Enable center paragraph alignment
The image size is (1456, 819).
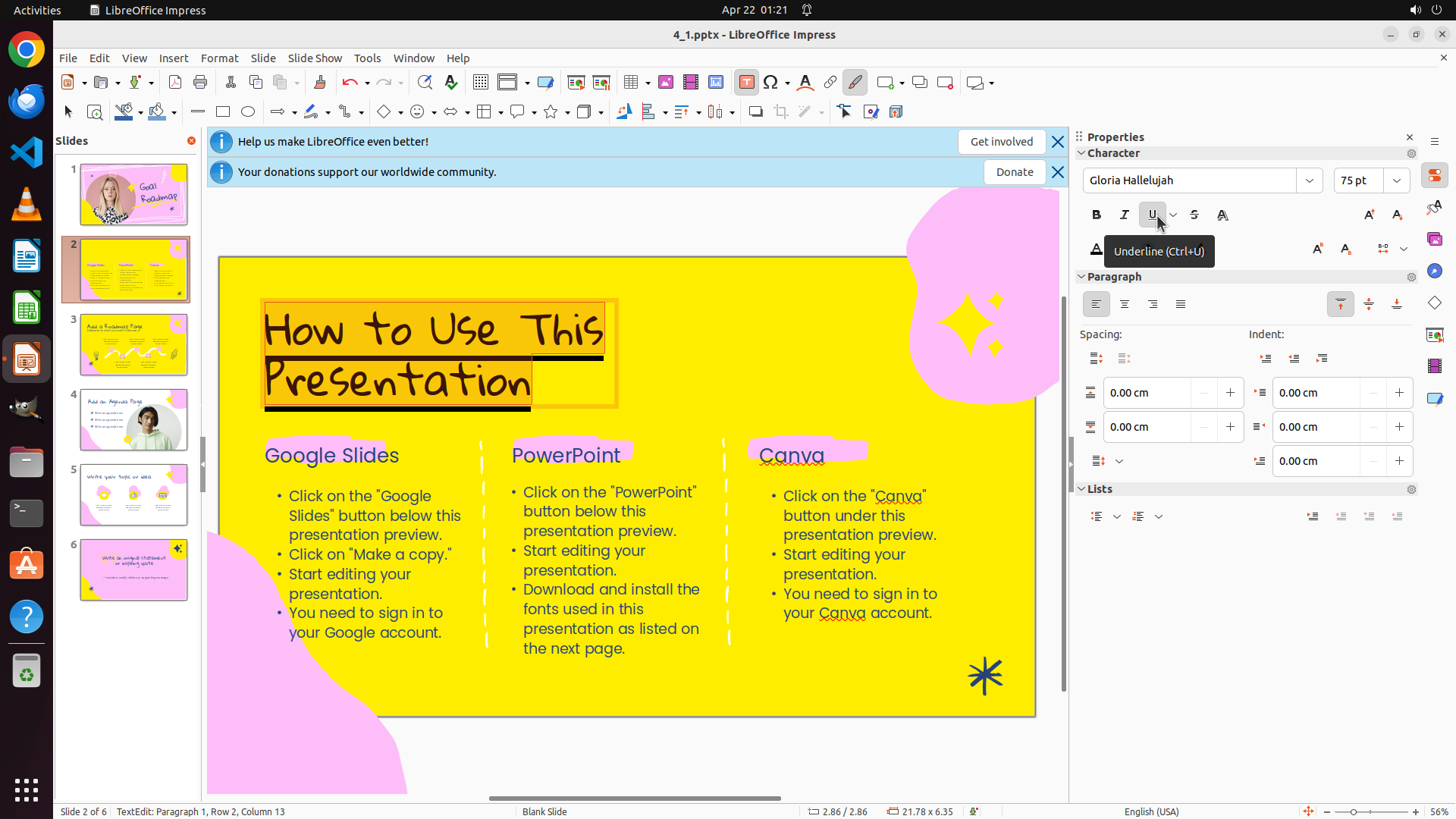coord(1125,304)
